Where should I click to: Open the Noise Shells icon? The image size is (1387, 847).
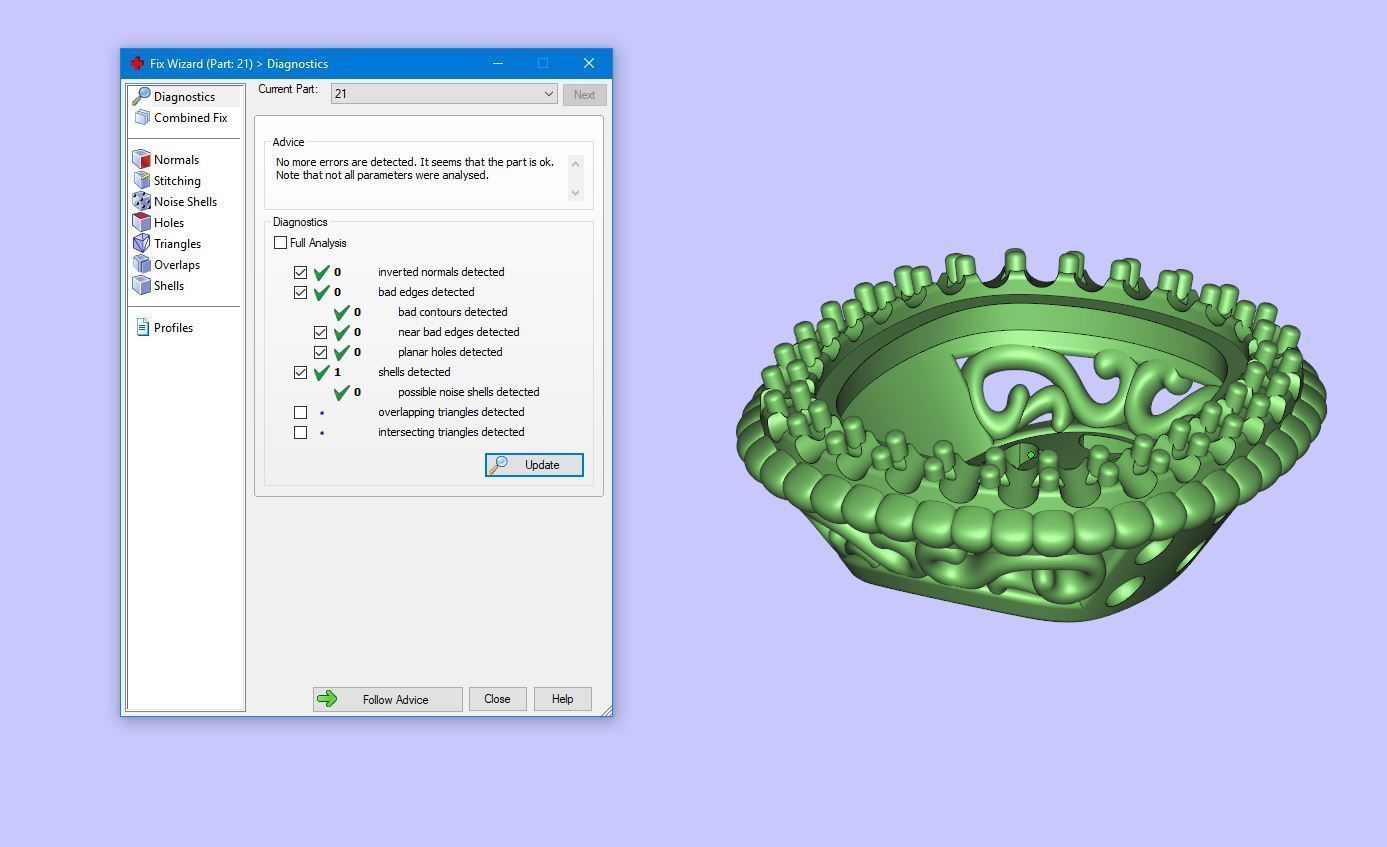pyautogui.click(x=142, y=202)
